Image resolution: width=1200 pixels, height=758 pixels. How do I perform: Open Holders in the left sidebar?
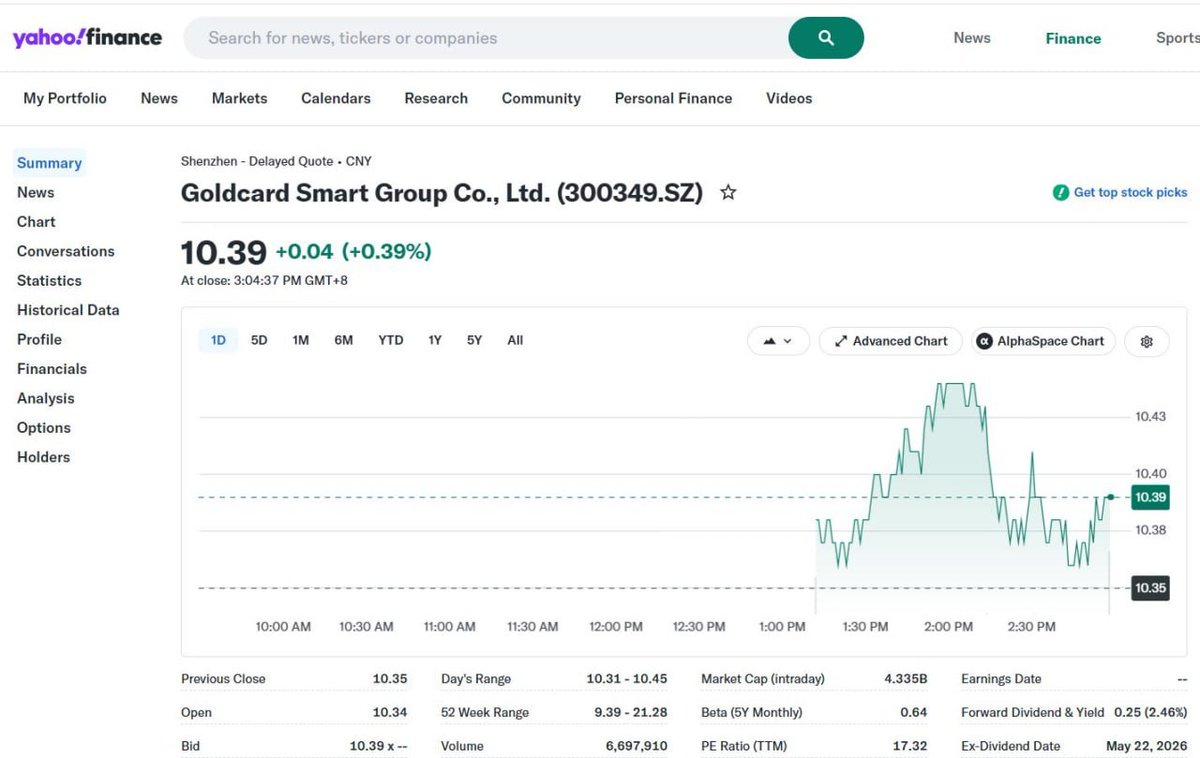coord(44,457)
